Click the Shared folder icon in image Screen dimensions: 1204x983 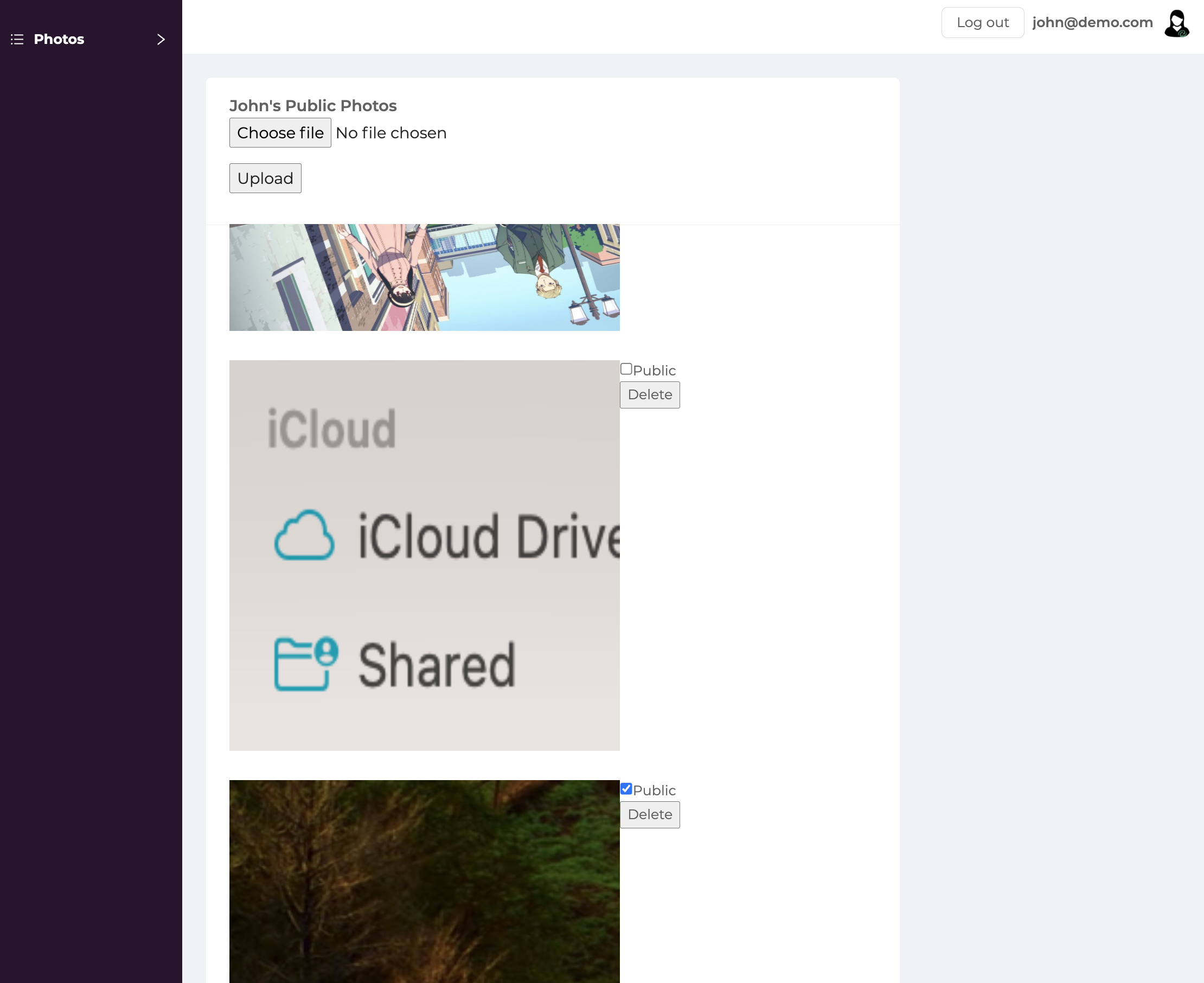click(x=306, y=663)
